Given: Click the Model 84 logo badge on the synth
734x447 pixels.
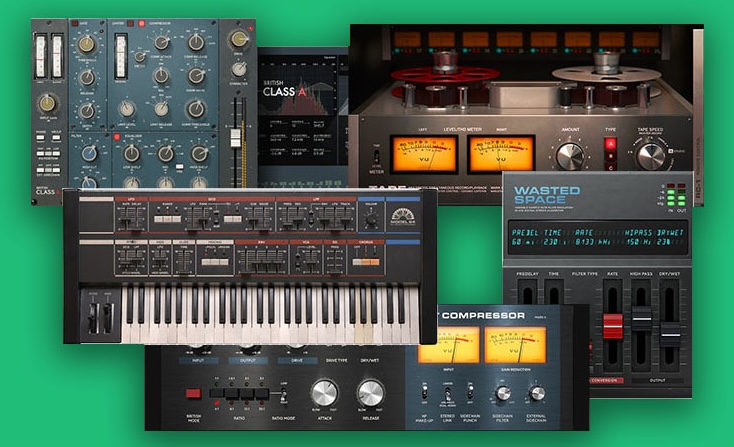Looking at the screenshot, I should (403, 218).
